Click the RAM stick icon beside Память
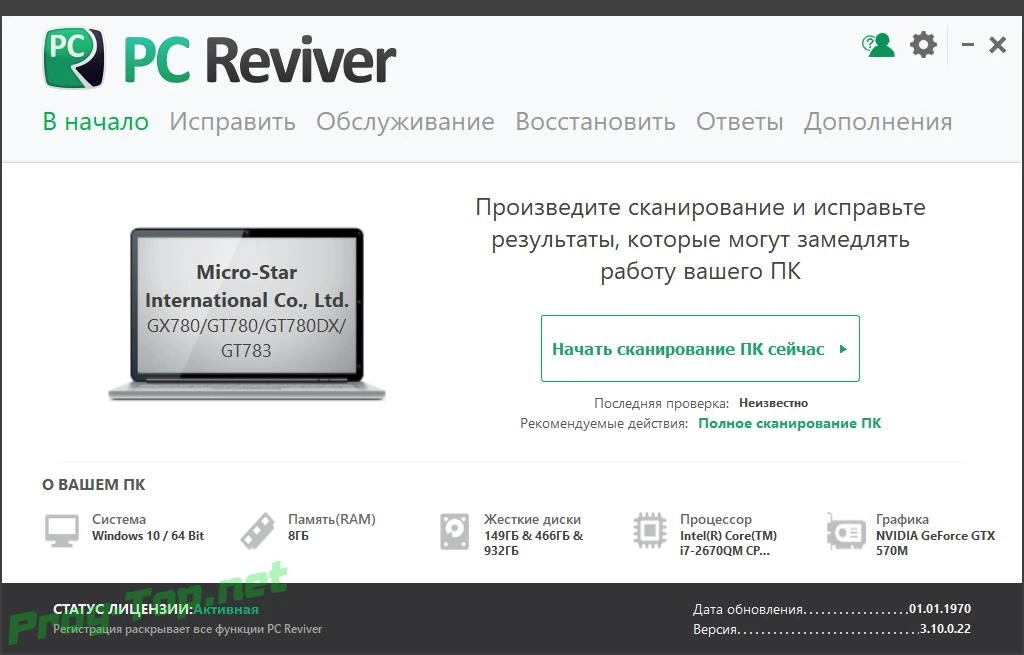This screenshot has width=1024, height=655. [258, 530]
